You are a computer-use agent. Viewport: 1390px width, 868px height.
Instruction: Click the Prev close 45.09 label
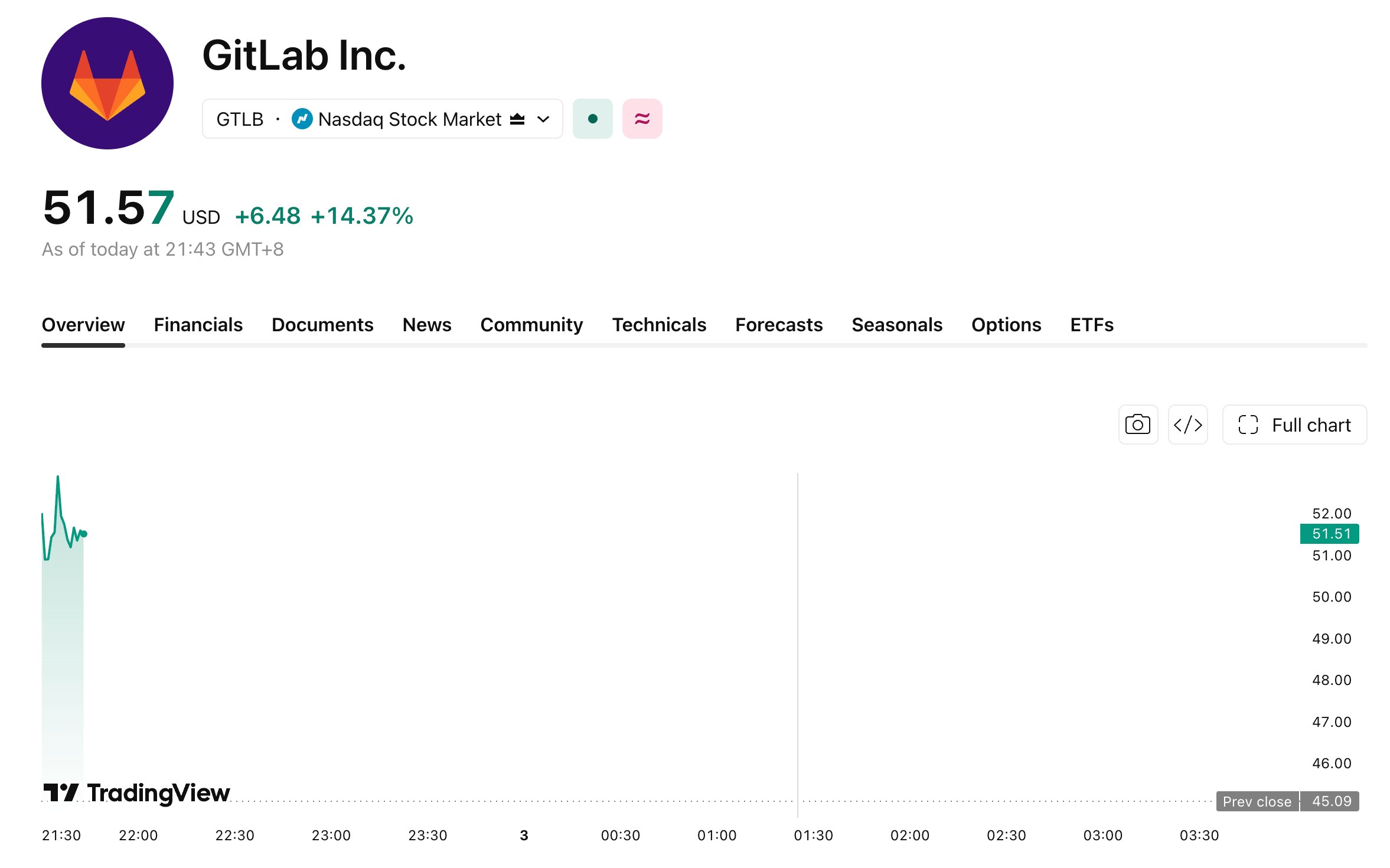pos(1287,801)
